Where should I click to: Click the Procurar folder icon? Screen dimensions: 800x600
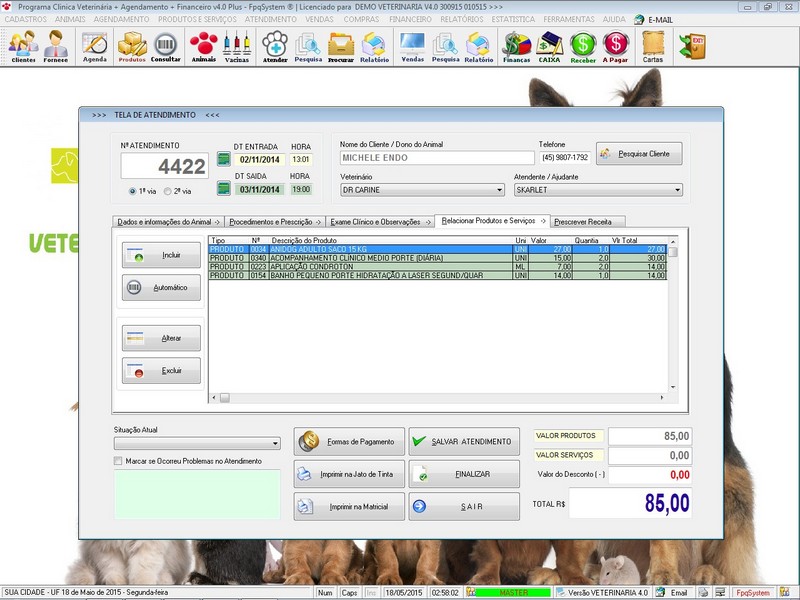pos(341,46)
